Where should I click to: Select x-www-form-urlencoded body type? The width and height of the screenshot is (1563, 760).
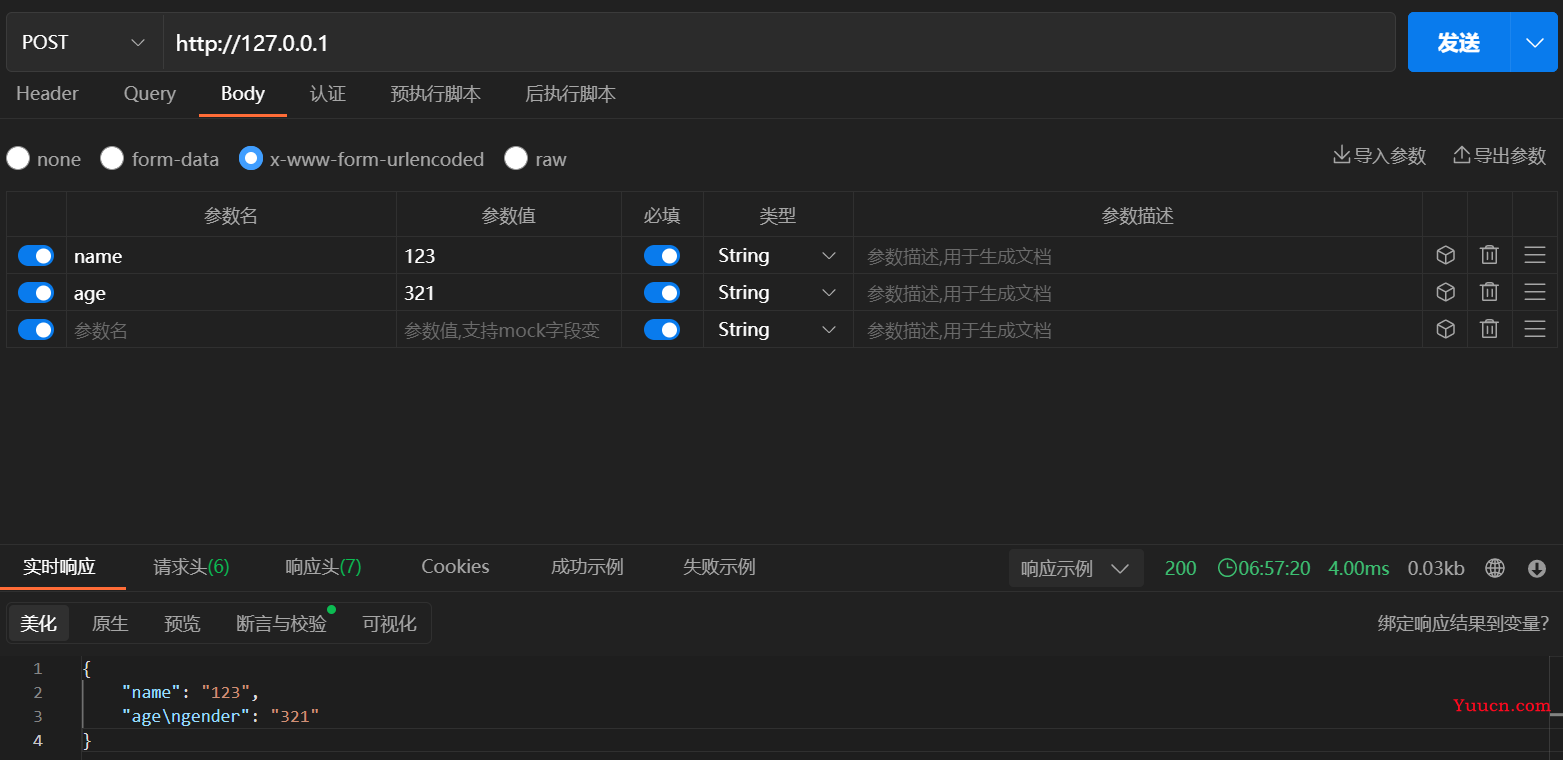251,159
